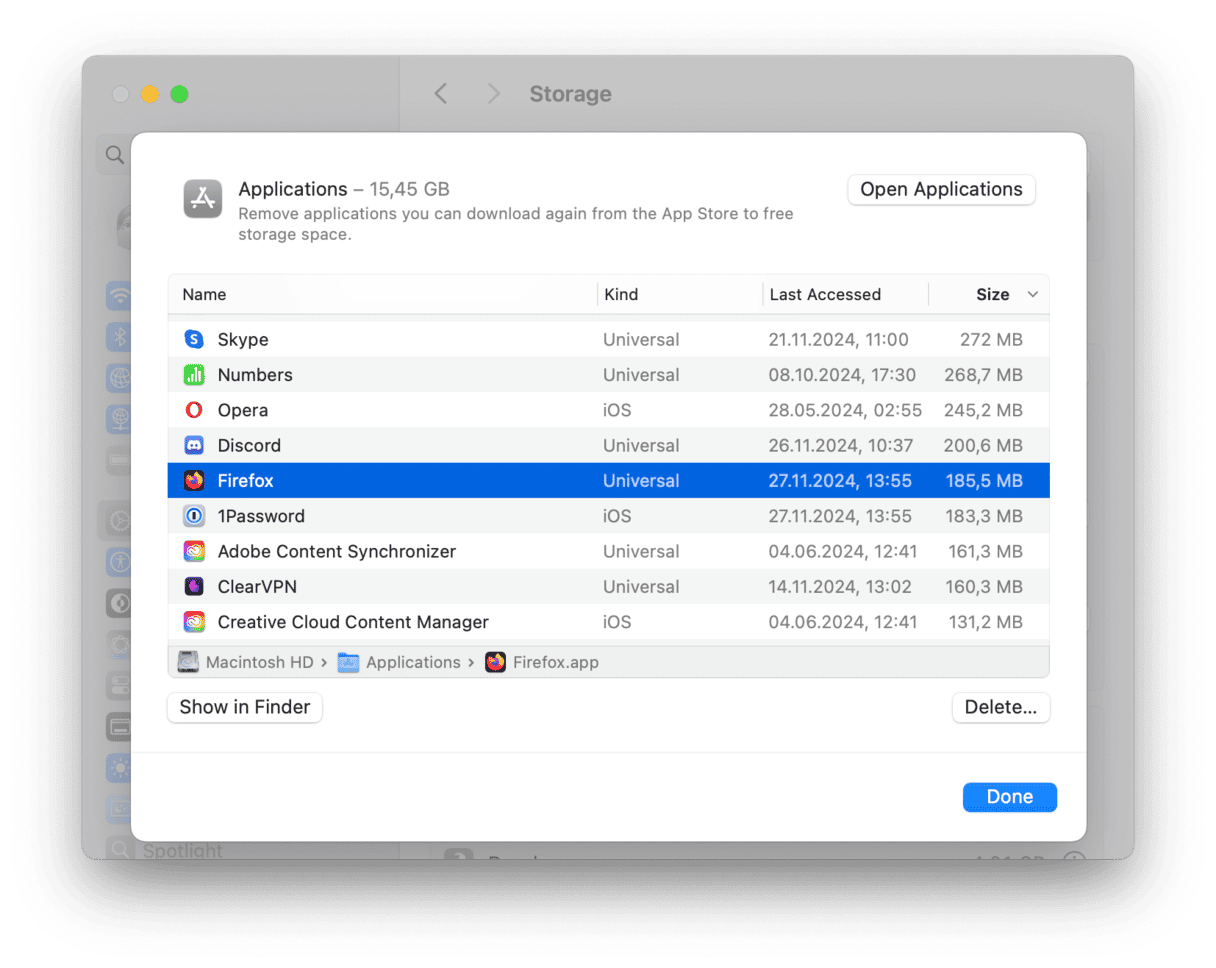Open Applications folder via top button
Image resolution: width=1216 pixels, height=968 pixels.
(x=941, y=190)
